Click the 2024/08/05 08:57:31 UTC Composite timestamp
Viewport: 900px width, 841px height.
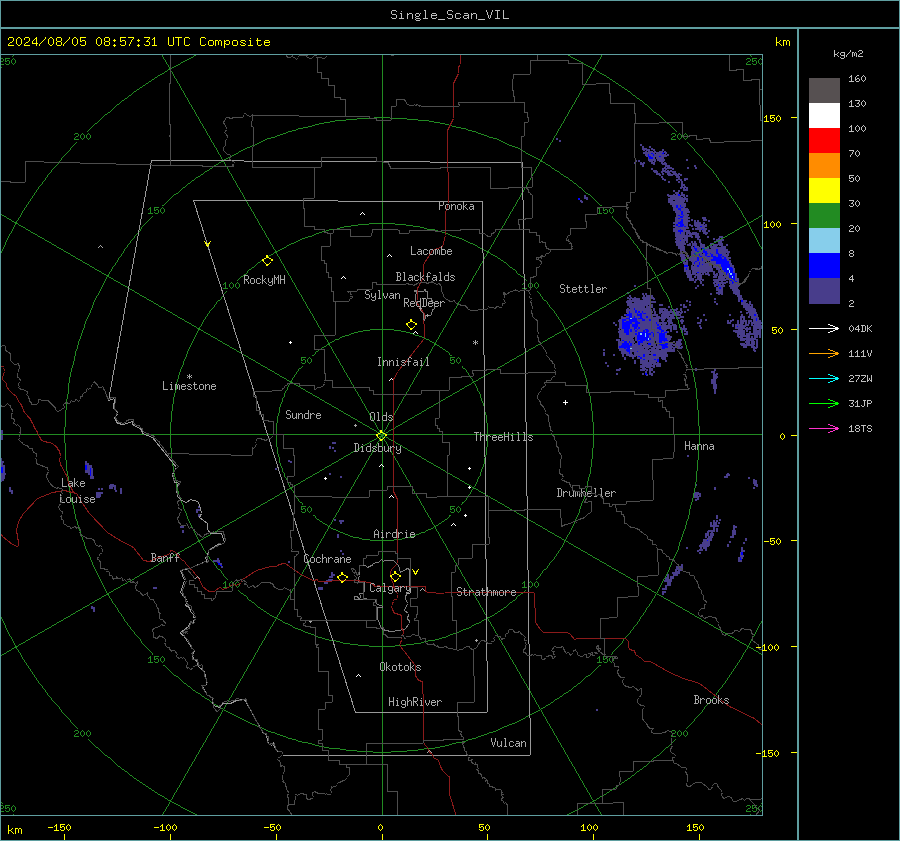click(138, 42)
